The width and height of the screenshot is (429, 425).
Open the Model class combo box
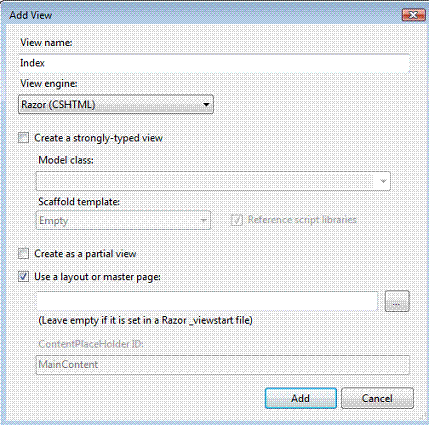213,181
